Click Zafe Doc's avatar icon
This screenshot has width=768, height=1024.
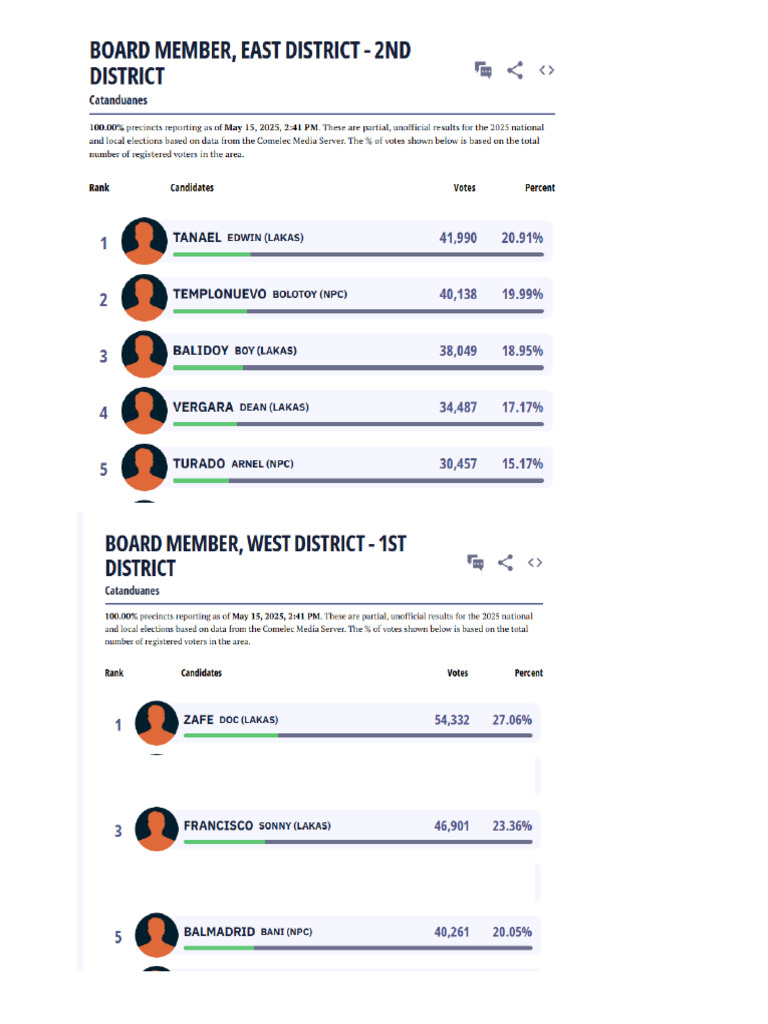(x=157, y=723)
